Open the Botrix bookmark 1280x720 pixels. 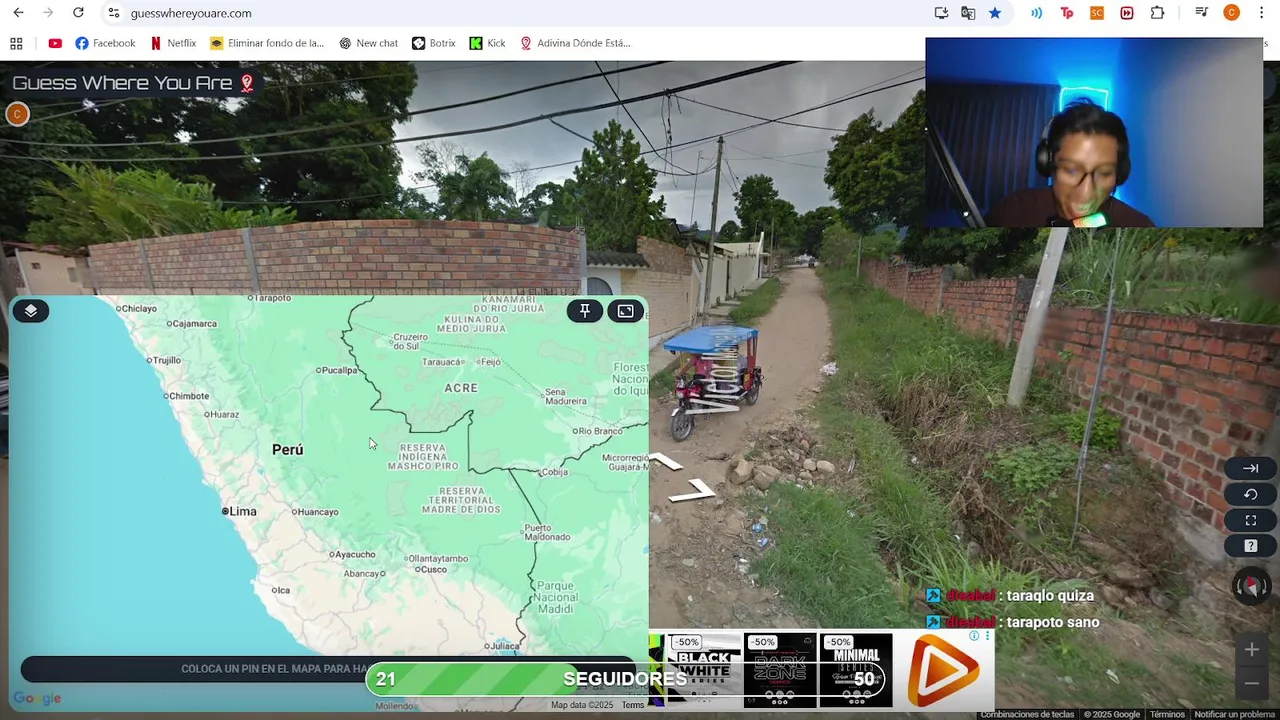pos(433,43)
